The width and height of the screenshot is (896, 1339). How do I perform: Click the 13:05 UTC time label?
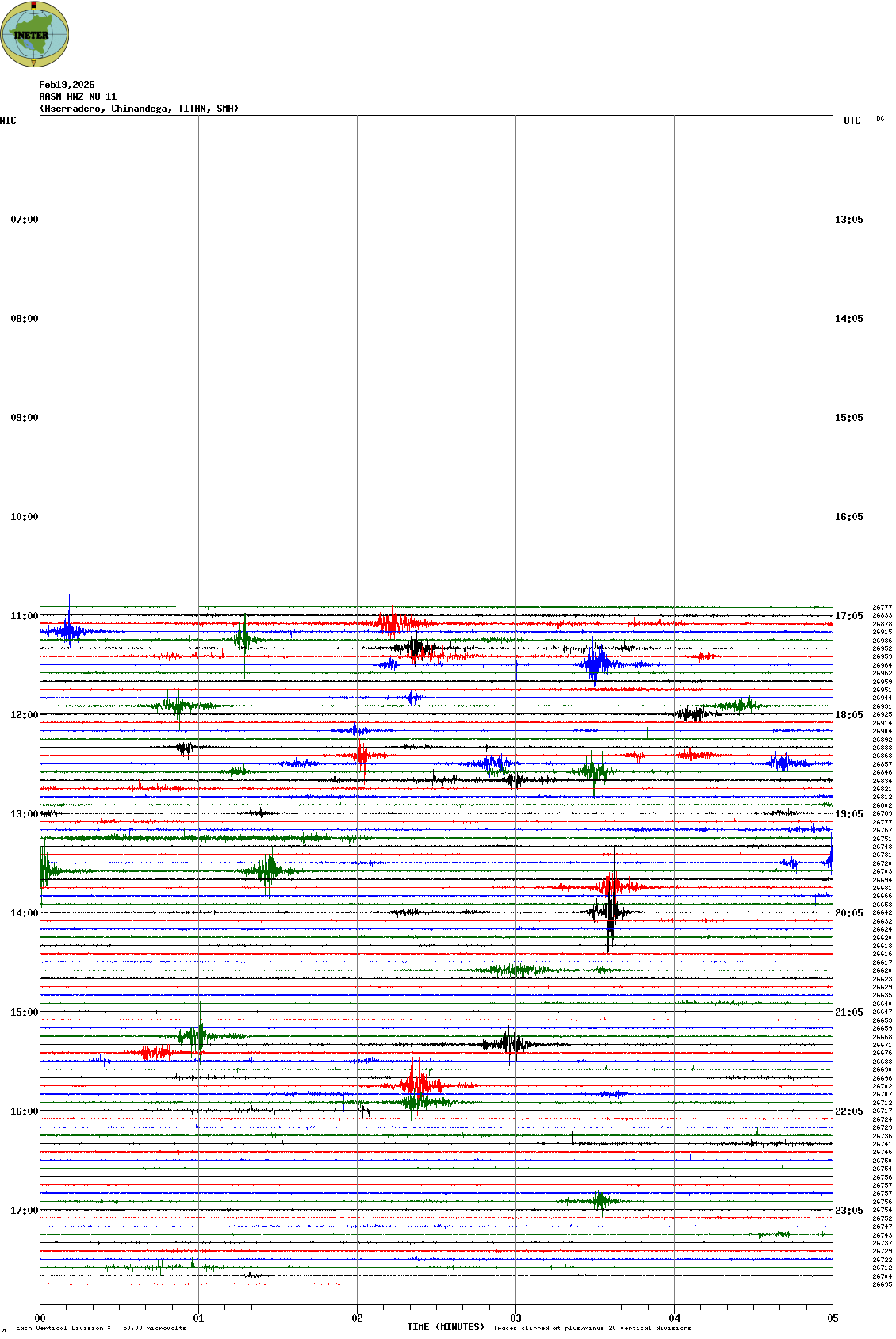tap(848, 220)
